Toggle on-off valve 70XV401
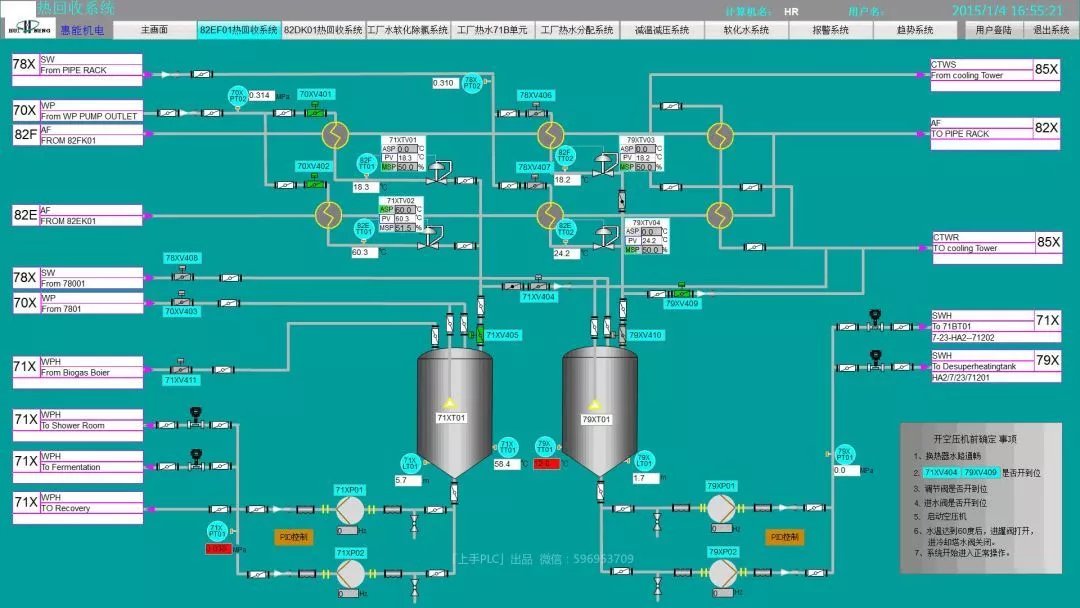 [316, 111]
